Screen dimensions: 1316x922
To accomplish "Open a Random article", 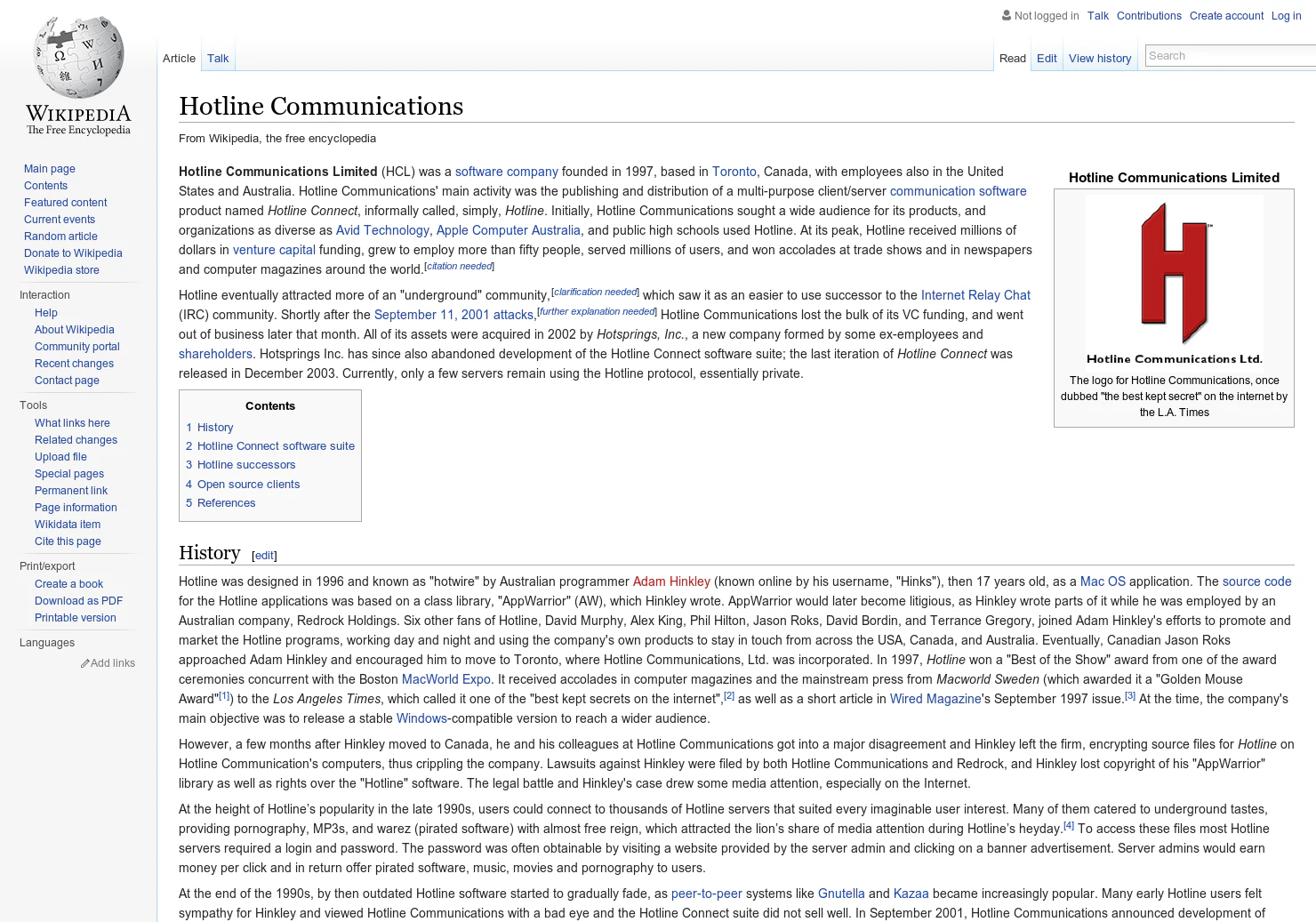I will pos(60,237).
